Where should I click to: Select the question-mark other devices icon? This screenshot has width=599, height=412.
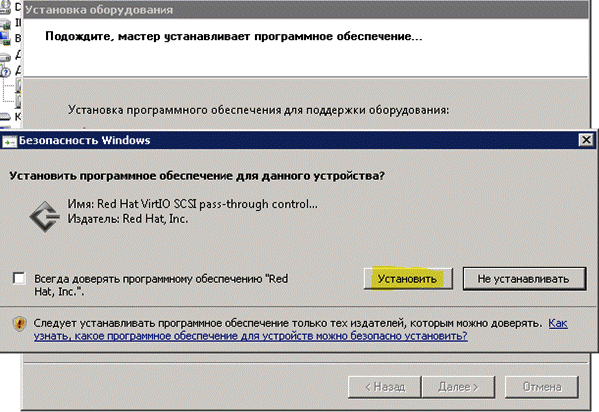pyautogui.click(x=5, y=71)
